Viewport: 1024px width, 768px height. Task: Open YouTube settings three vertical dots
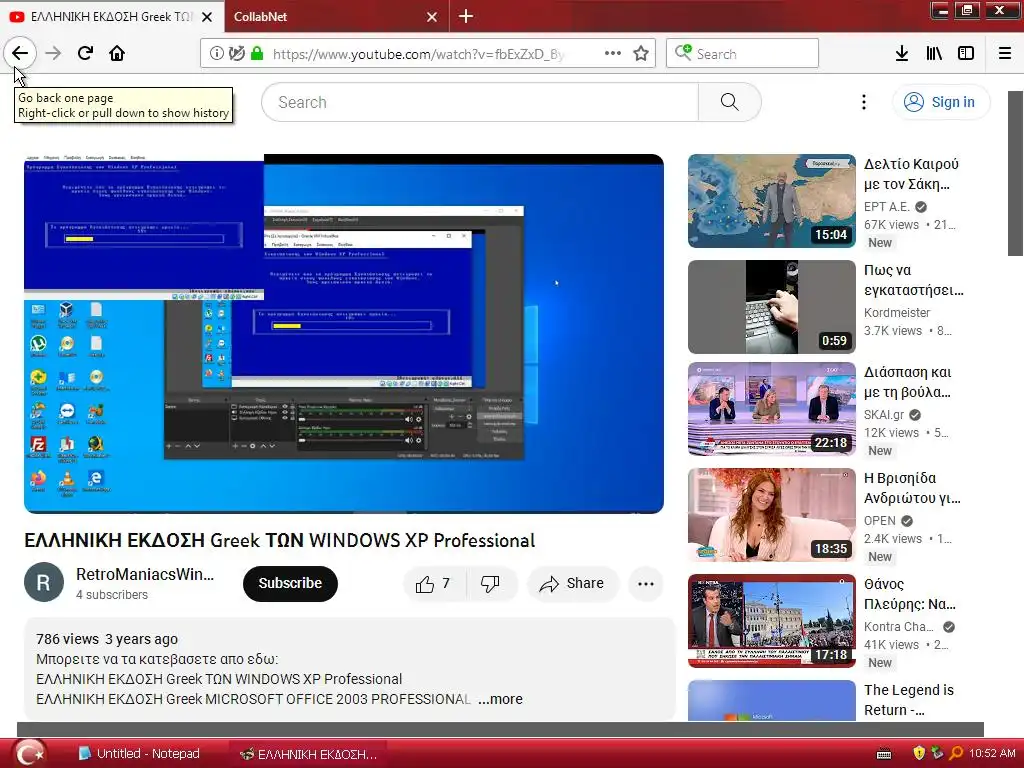tap(863, 102)
